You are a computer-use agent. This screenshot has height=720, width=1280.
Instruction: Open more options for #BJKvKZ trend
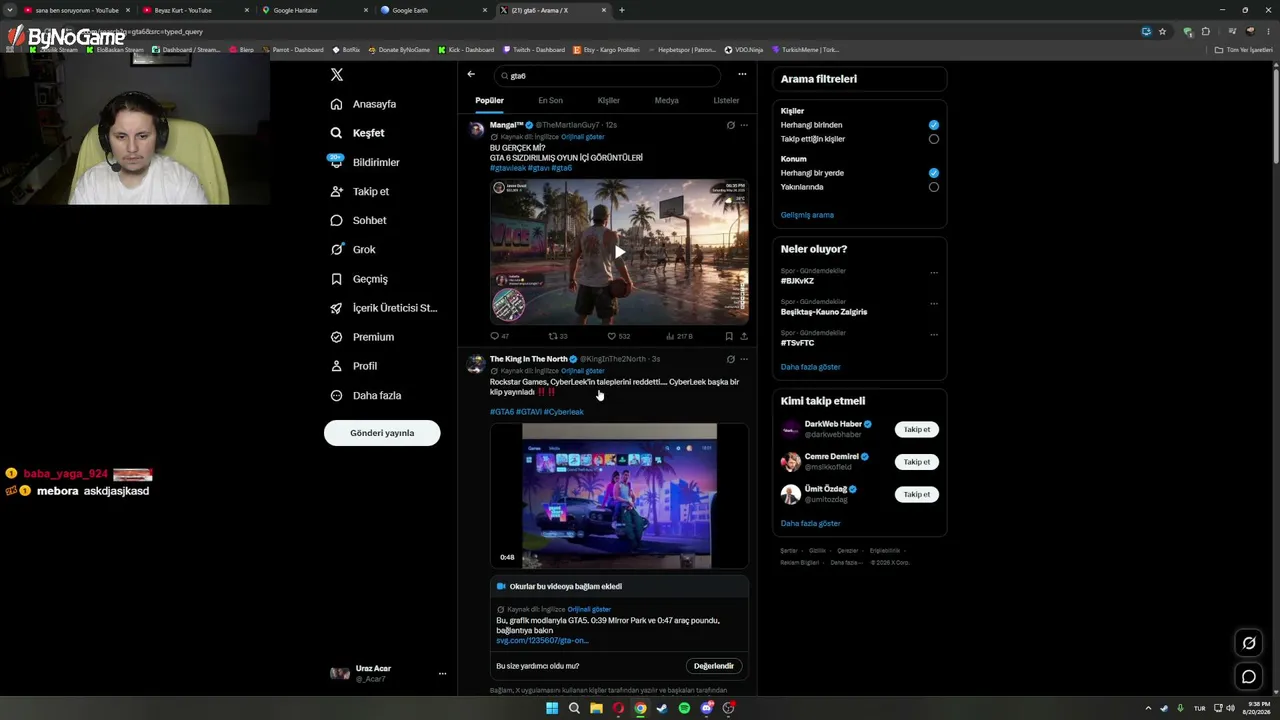(x=934, y=272)
